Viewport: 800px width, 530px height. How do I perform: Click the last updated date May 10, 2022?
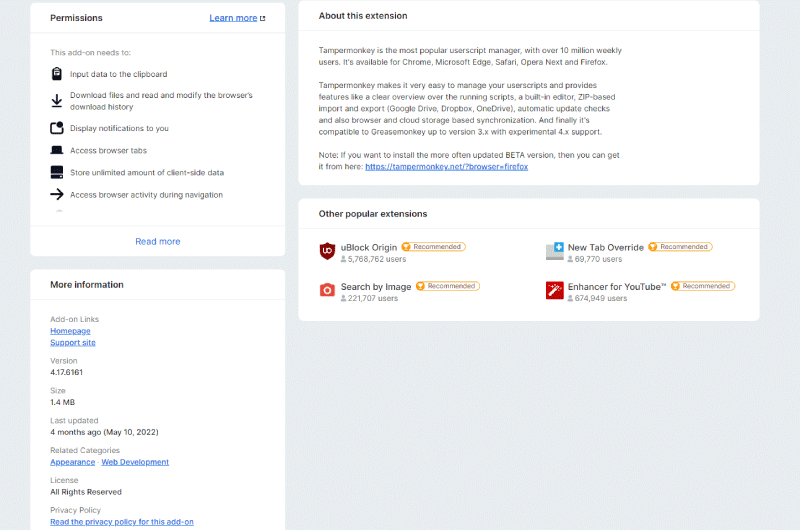[131, 432]
